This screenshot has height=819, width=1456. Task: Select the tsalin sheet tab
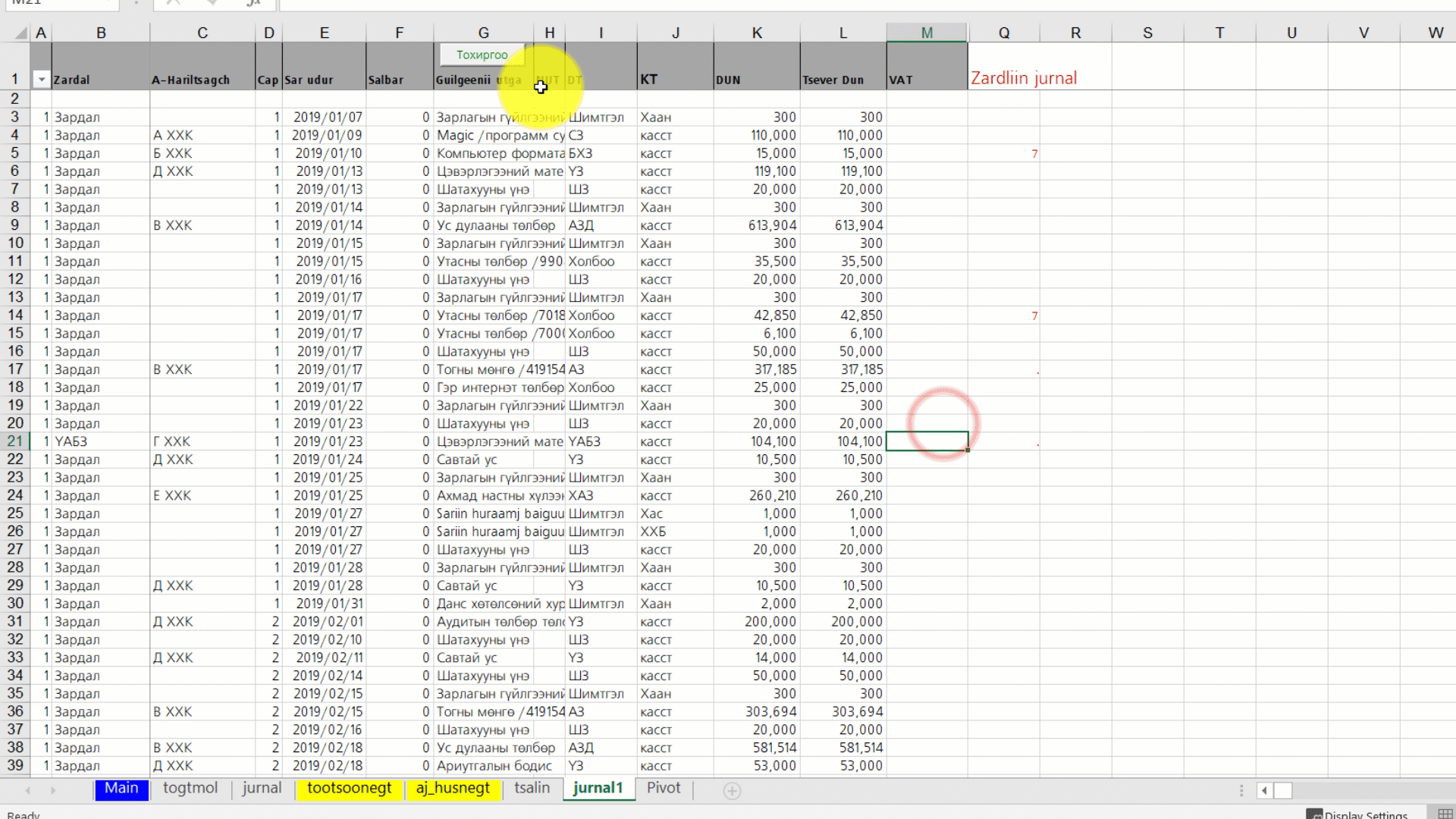(x=532, y=789)
